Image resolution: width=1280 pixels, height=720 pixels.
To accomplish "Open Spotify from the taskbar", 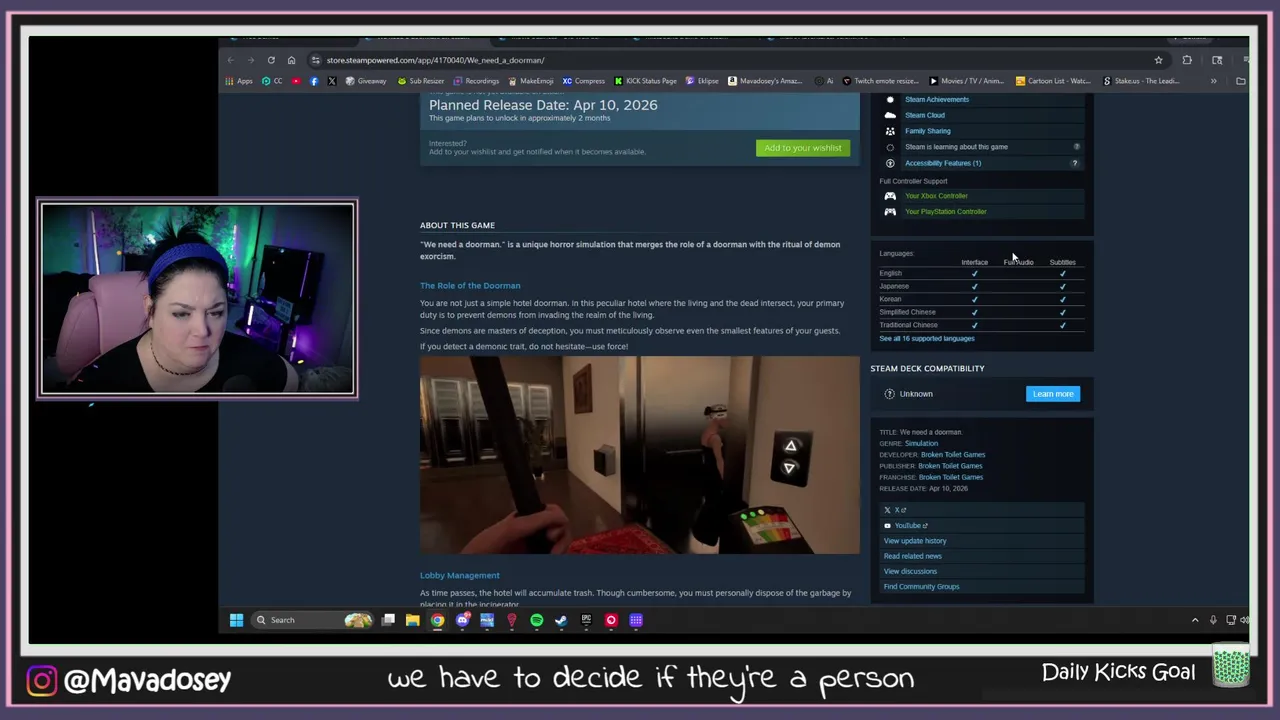I will pos(536,620).
